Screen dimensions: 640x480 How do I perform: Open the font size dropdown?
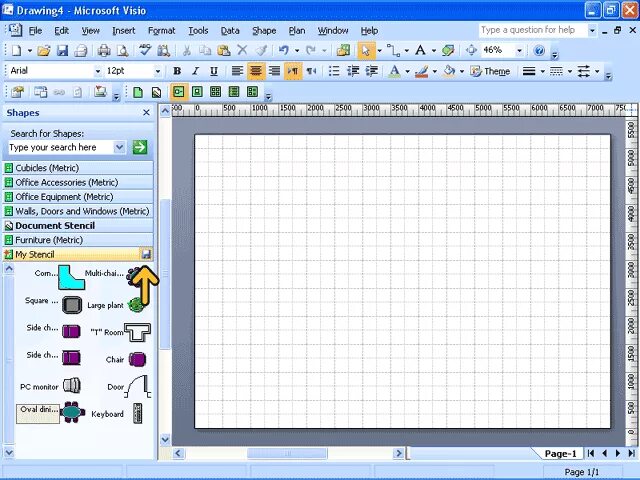[158, 71]
